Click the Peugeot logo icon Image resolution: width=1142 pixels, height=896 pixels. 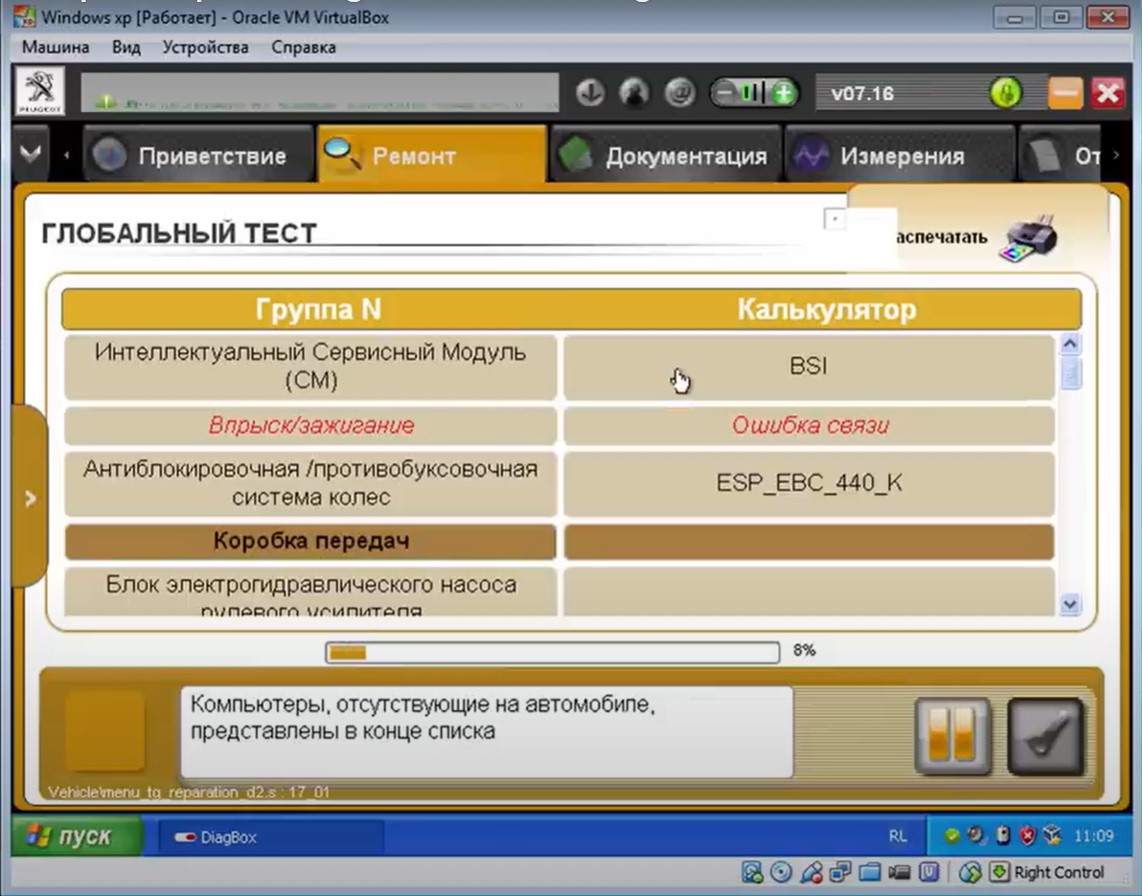pos(40,92)
